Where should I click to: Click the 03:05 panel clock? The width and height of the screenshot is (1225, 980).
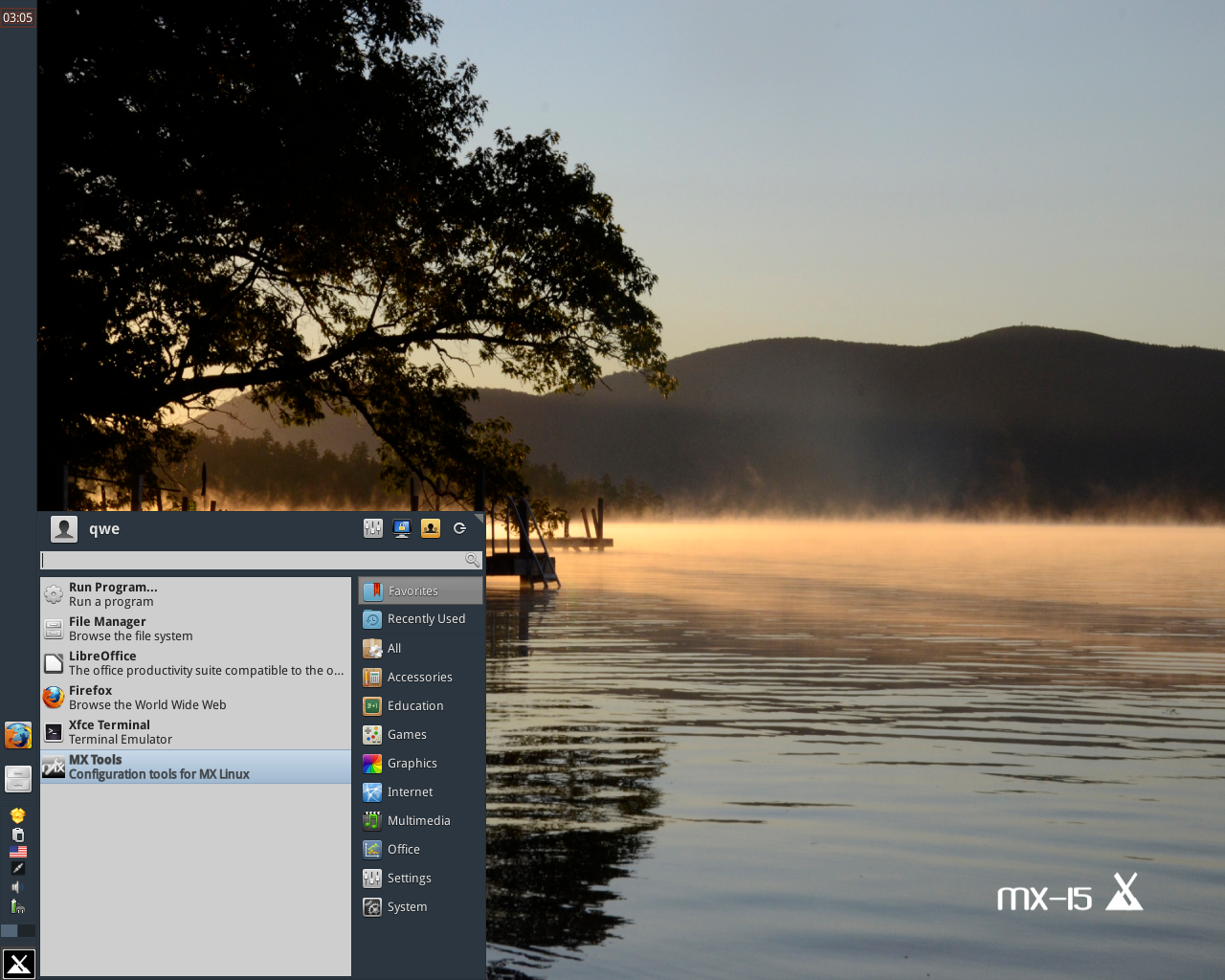coord(18,17)
